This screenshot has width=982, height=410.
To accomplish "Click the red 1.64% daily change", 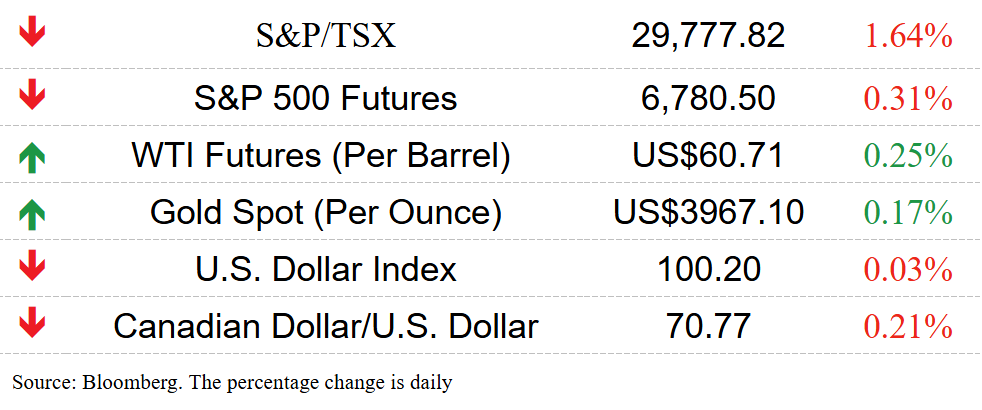I will 907,37.
